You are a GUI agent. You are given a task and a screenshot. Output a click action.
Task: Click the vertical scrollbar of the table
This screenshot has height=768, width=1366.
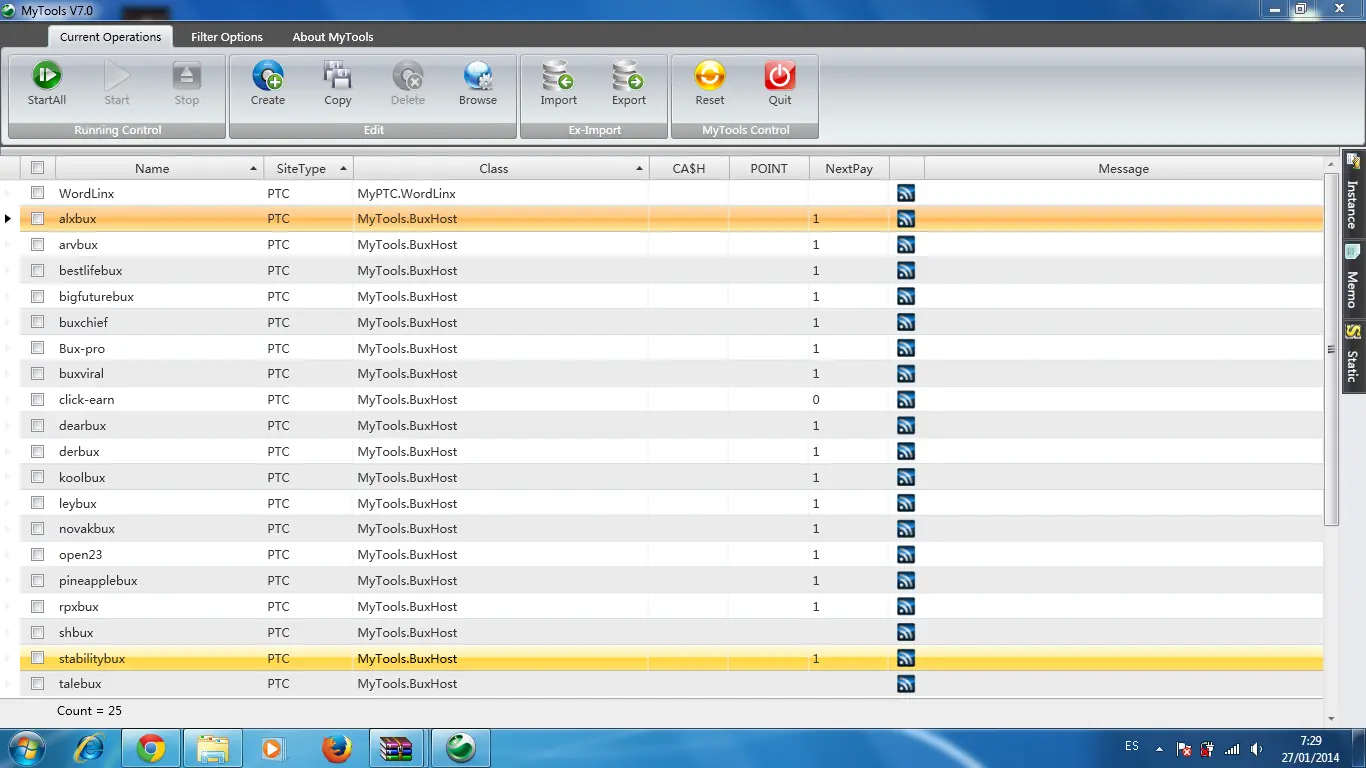1331,348
